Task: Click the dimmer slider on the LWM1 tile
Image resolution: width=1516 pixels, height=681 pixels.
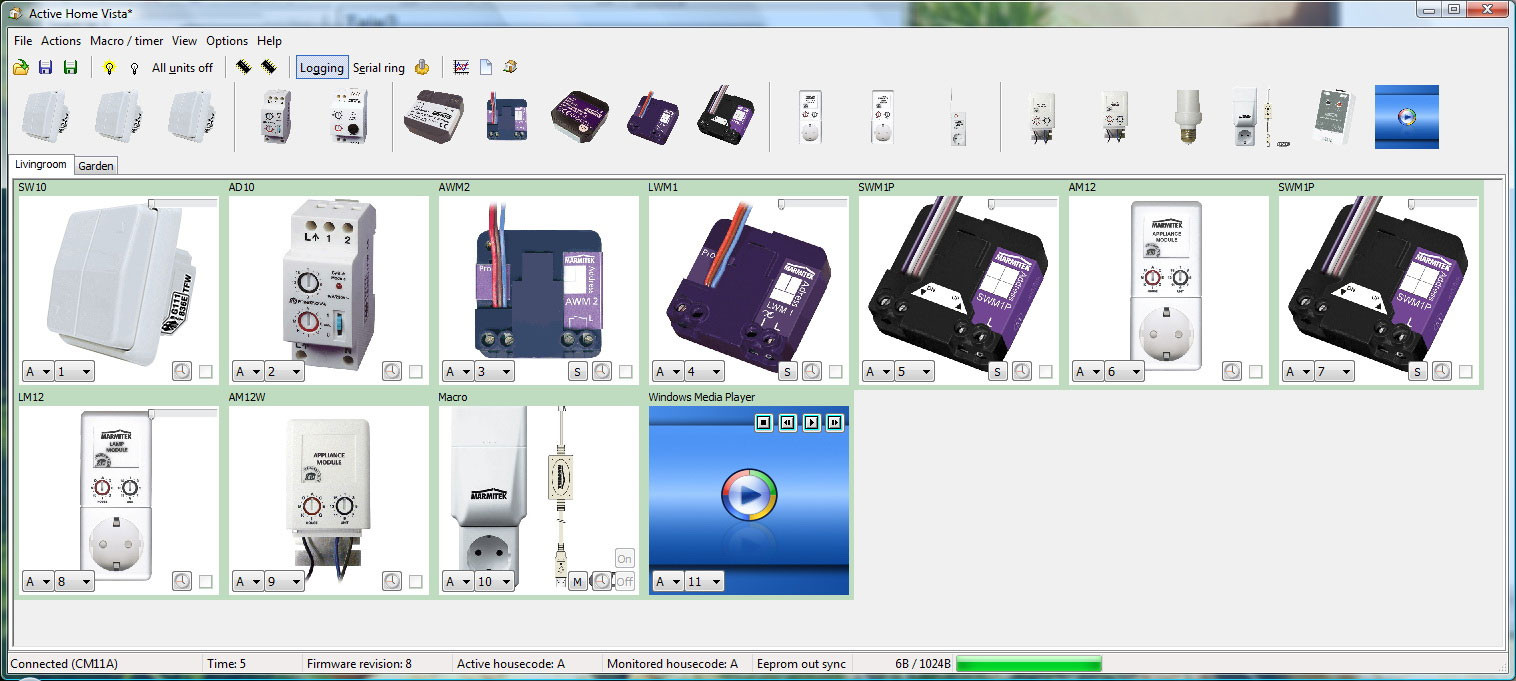Action: coord(813,203)
